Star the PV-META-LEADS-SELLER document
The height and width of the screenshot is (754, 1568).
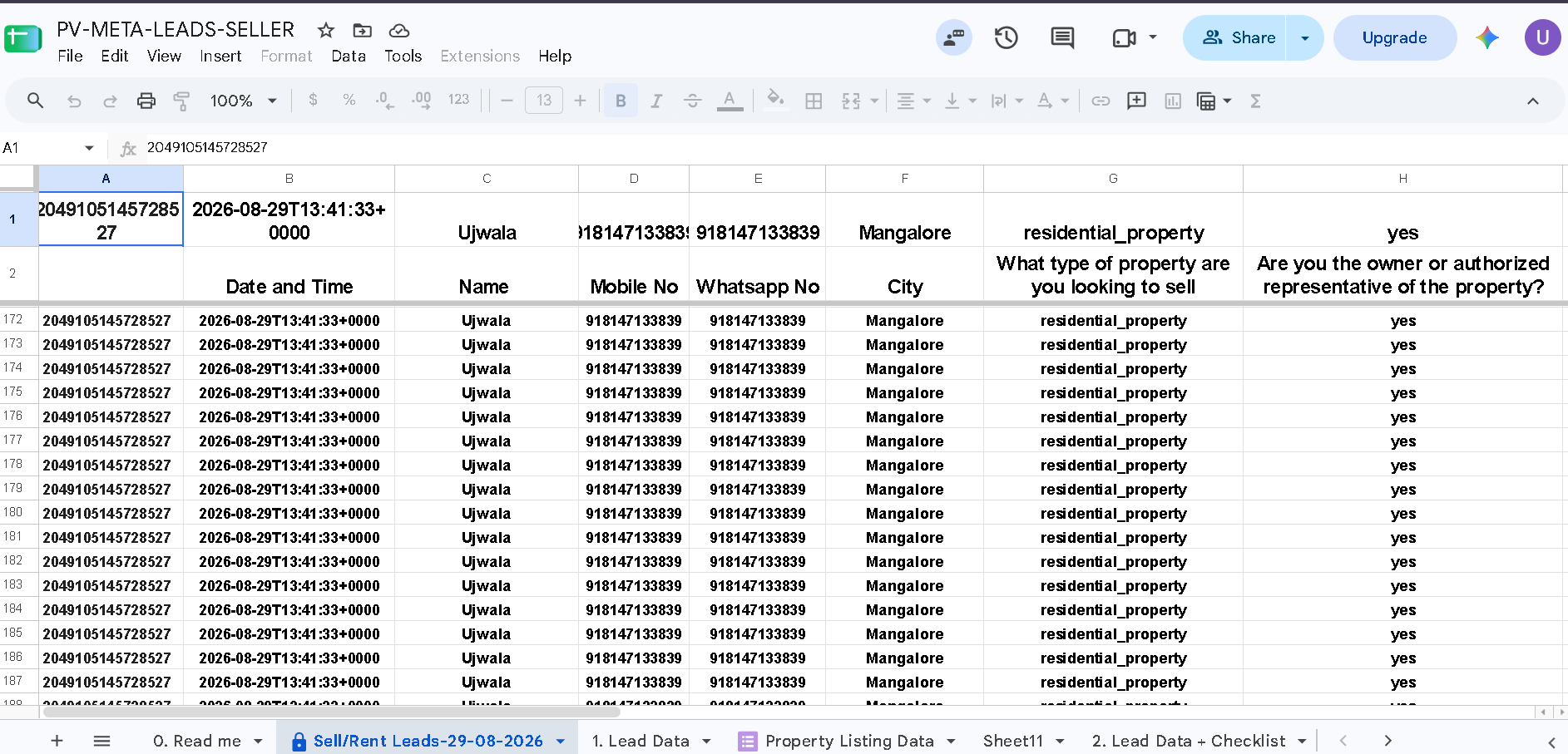coord(326,31)
